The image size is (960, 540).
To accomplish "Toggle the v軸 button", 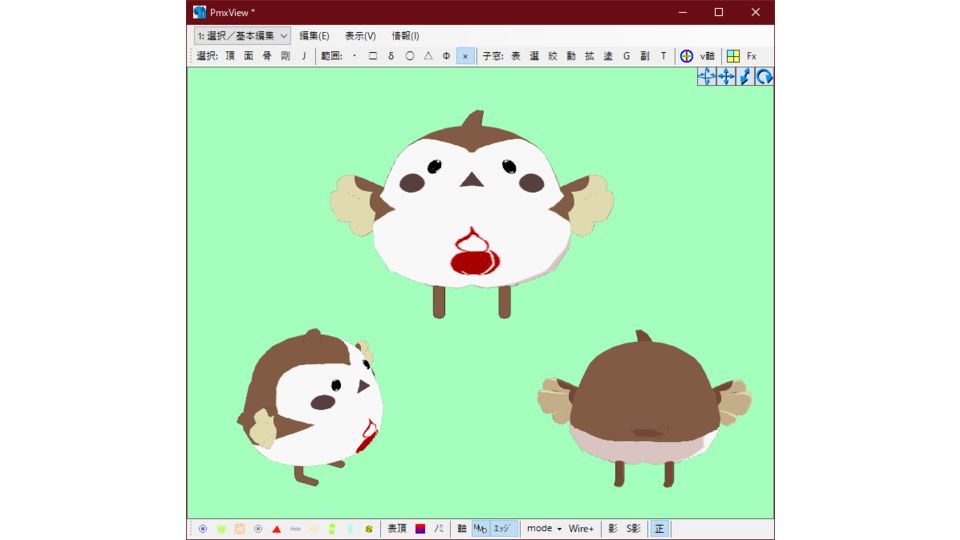I will click(707, 56).
